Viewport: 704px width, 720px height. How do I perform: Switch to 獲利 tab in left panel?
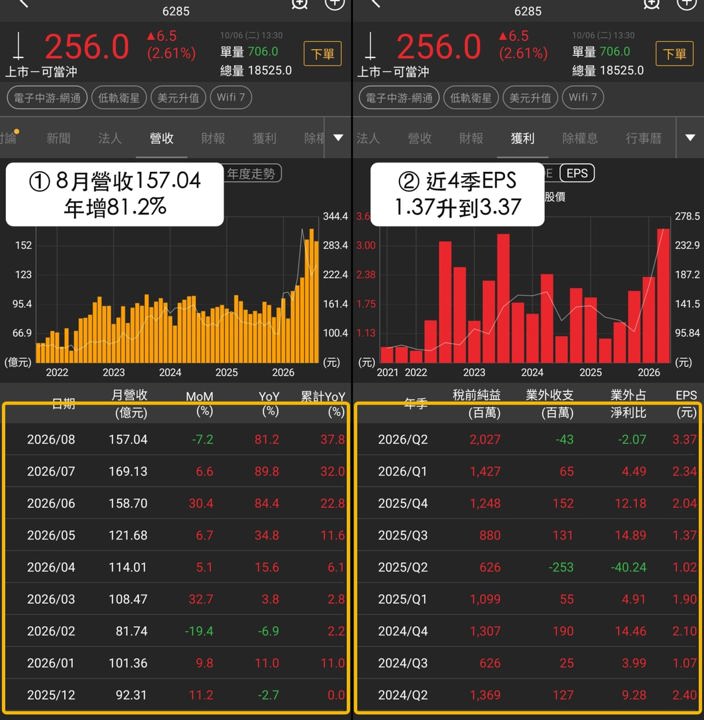[x=264, y=138]
